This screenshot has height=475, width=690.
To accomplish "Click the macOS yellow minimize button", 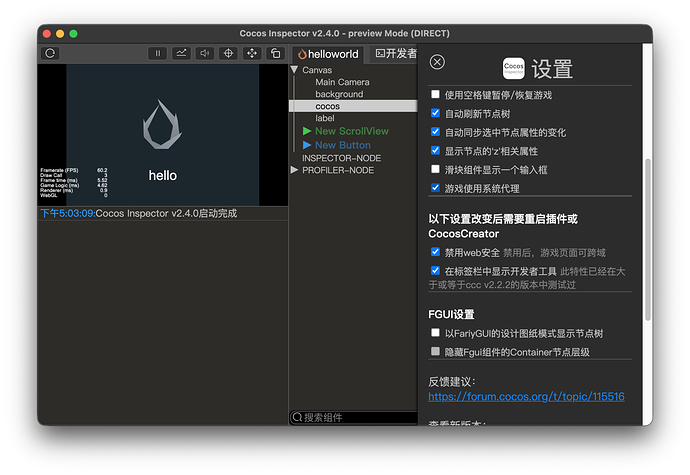I will (60, 34).
